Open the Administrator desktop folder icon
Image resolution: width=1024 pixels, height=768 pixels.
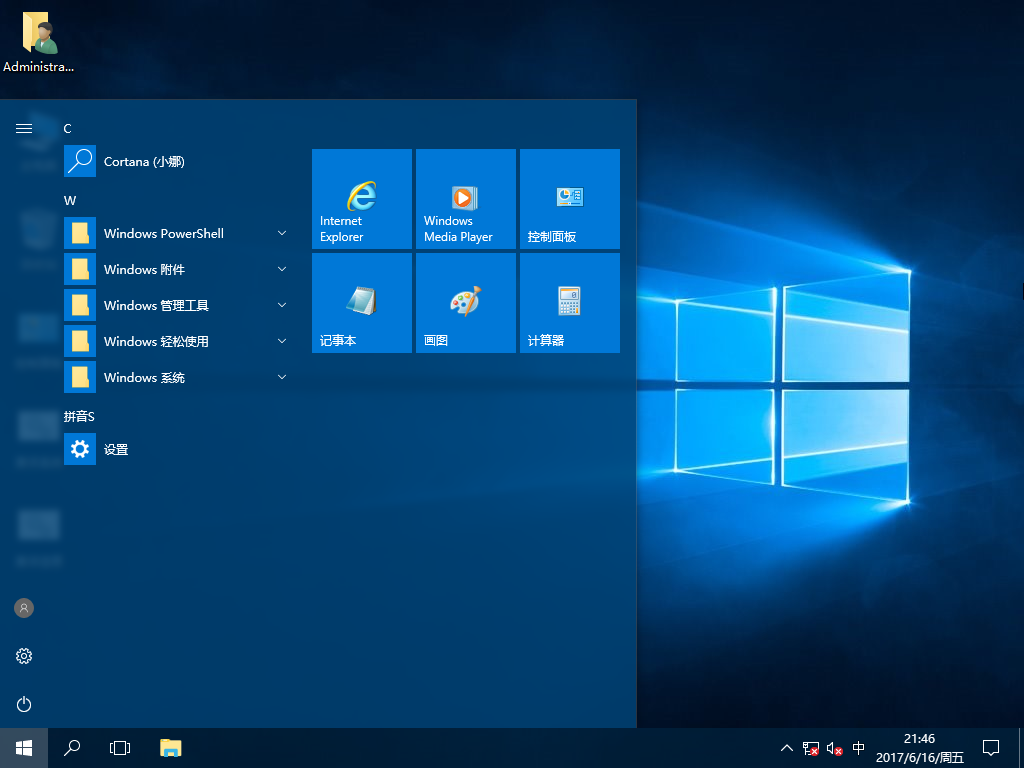pos(39,41)
